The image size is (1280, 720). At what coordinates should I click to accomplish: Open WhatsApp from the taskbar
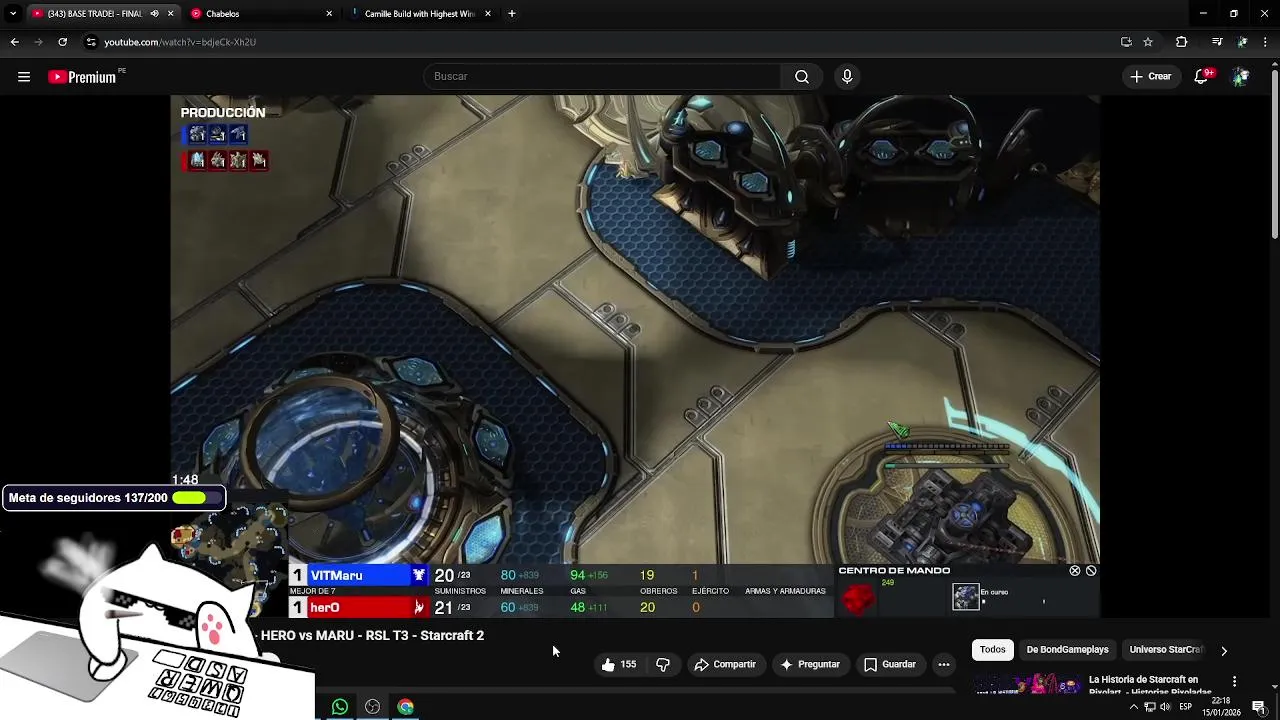tap(340, 707)
